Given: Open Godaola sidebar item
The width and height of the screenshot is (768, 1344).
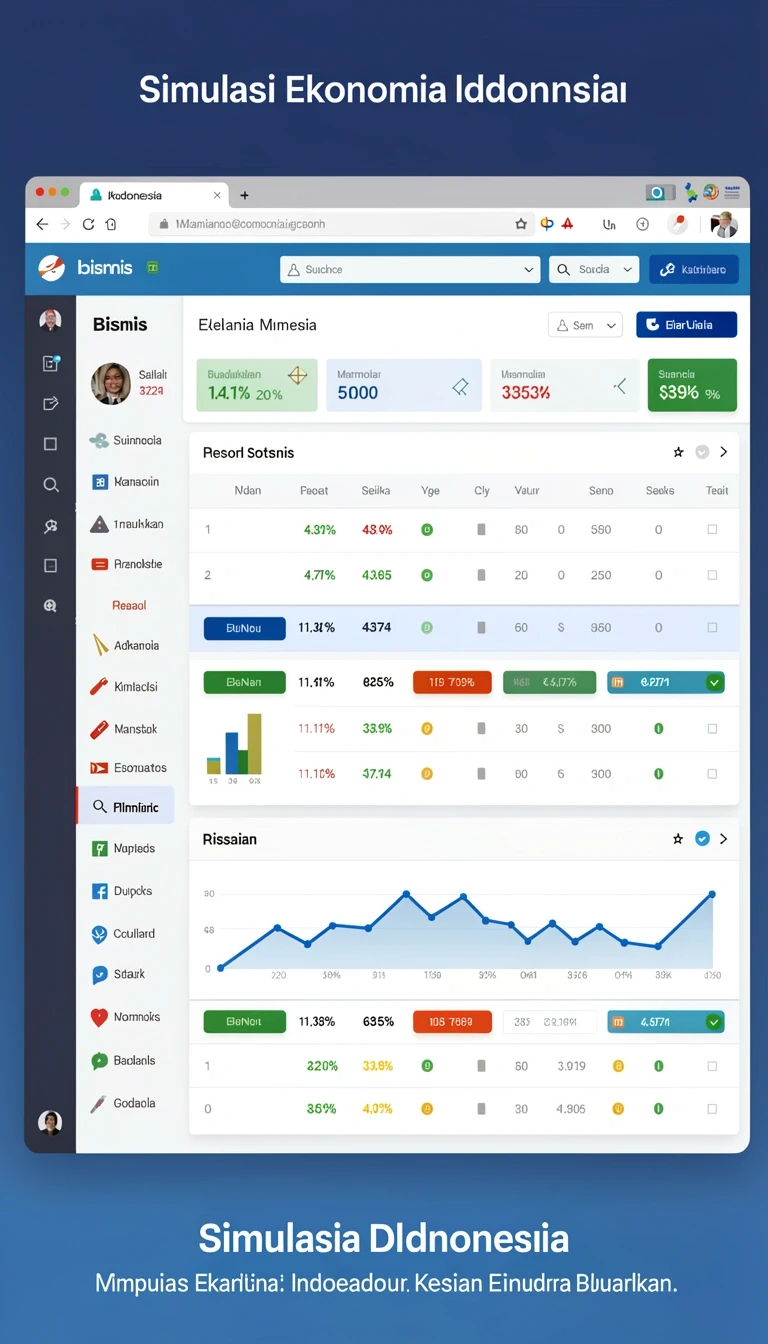Looking at the screenshot, I should click(x=124, y=1104).
